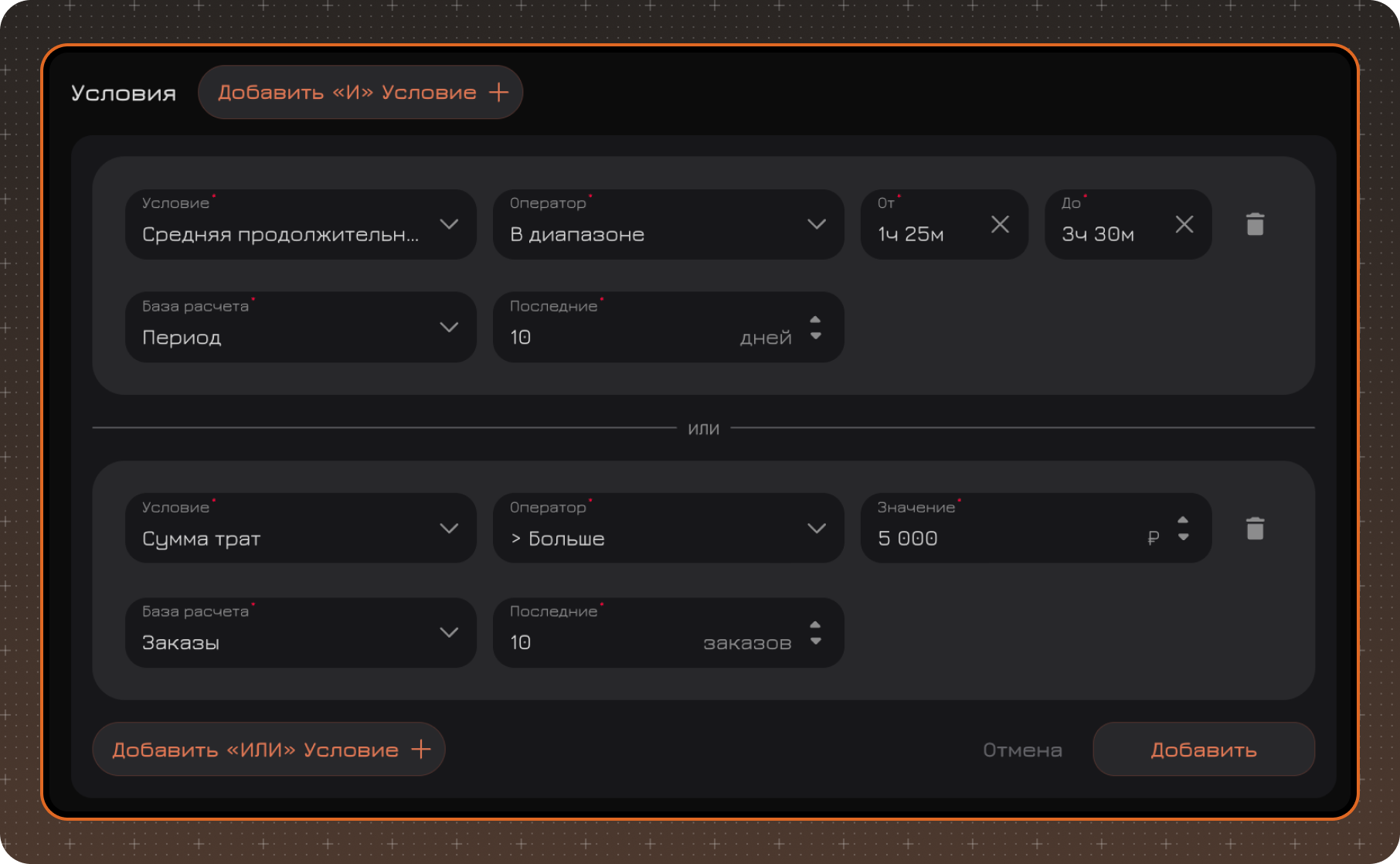1400x864 pixels.
Task: Increase the last orders count
Action: coord(815,624)
